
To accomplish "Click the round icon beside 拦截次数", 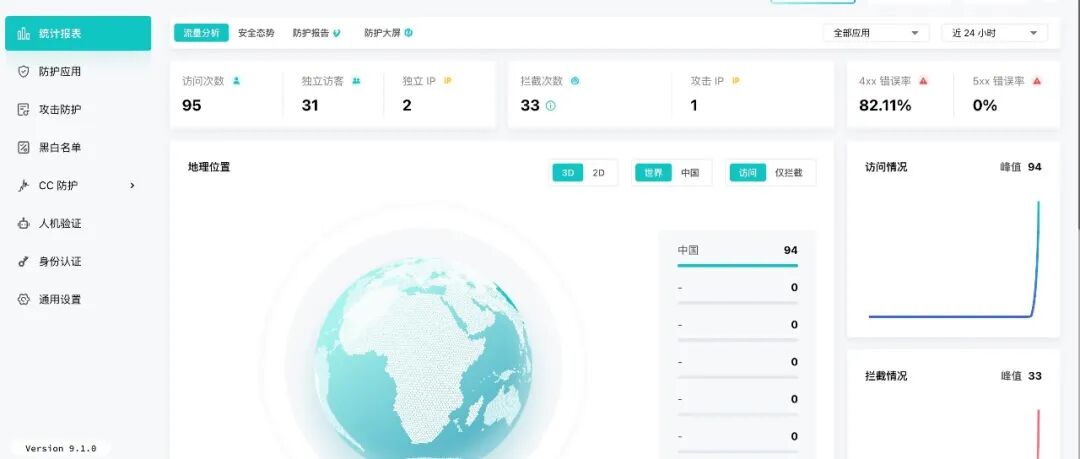I will [x=575, y=81].
